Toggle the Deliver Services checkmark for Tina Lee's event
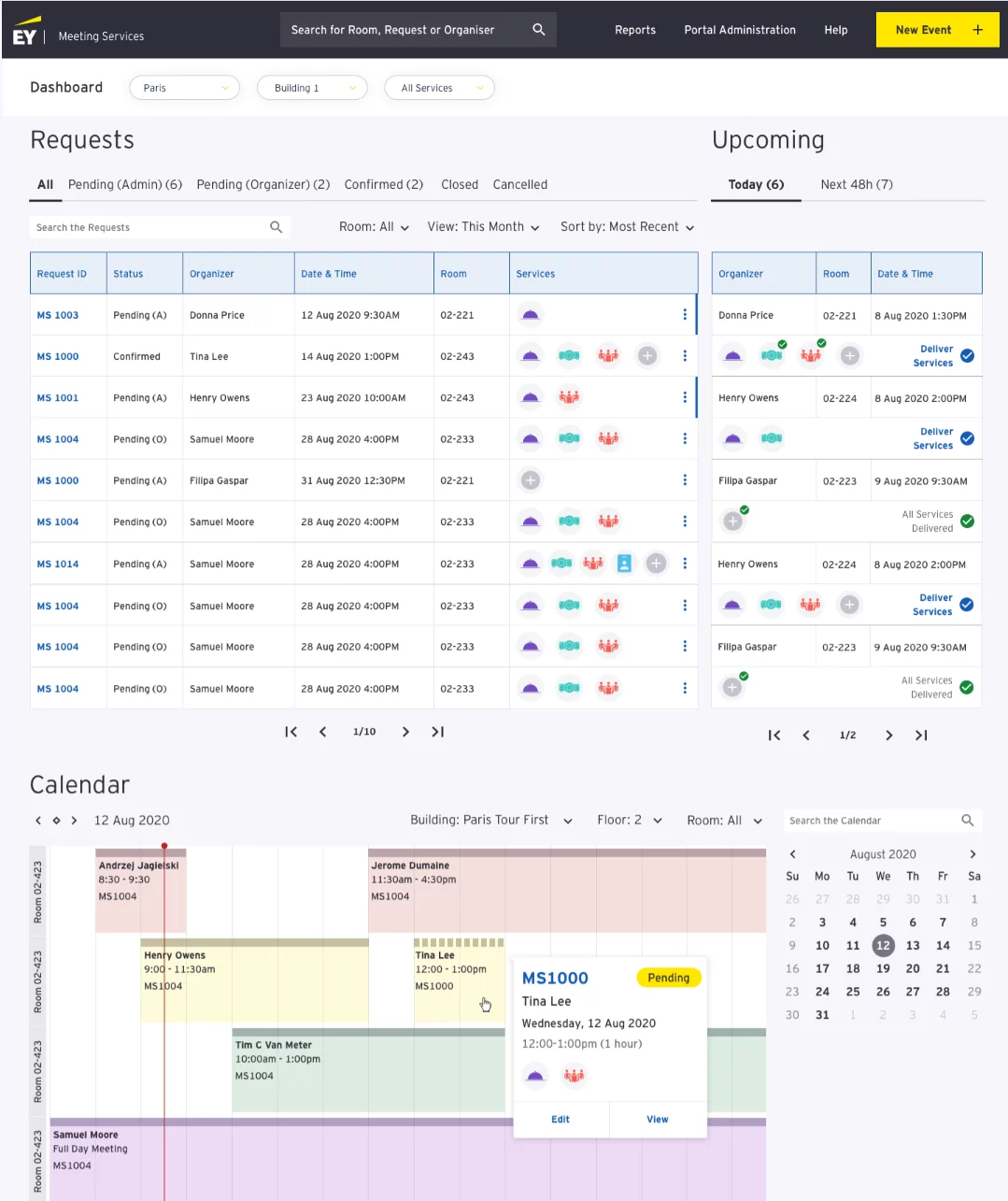Viewport: 1008px width, 1201px height. pyautogui.click(x=967, y=355)
